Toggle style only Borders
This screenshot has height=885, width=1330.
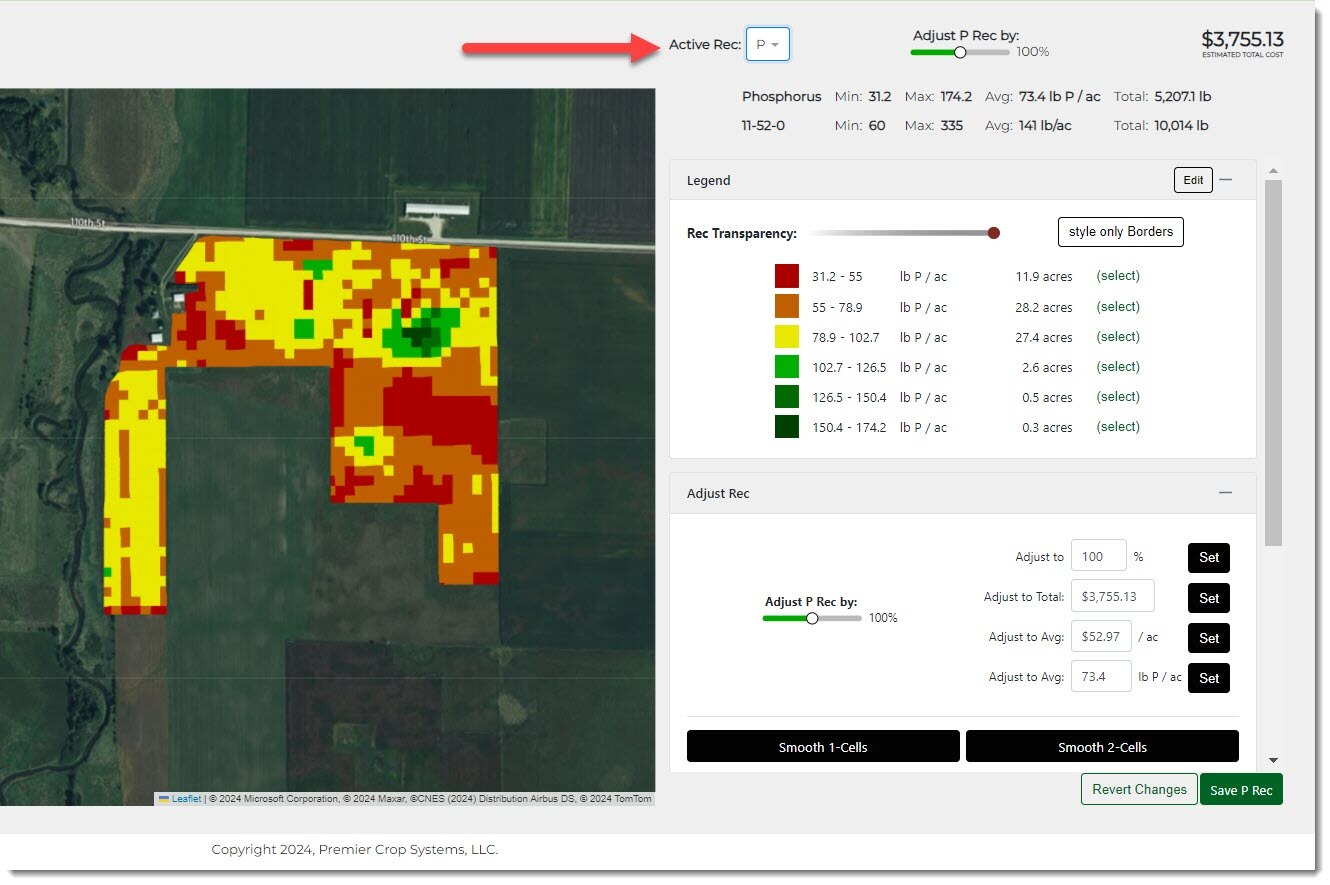tap(1120, 232)
